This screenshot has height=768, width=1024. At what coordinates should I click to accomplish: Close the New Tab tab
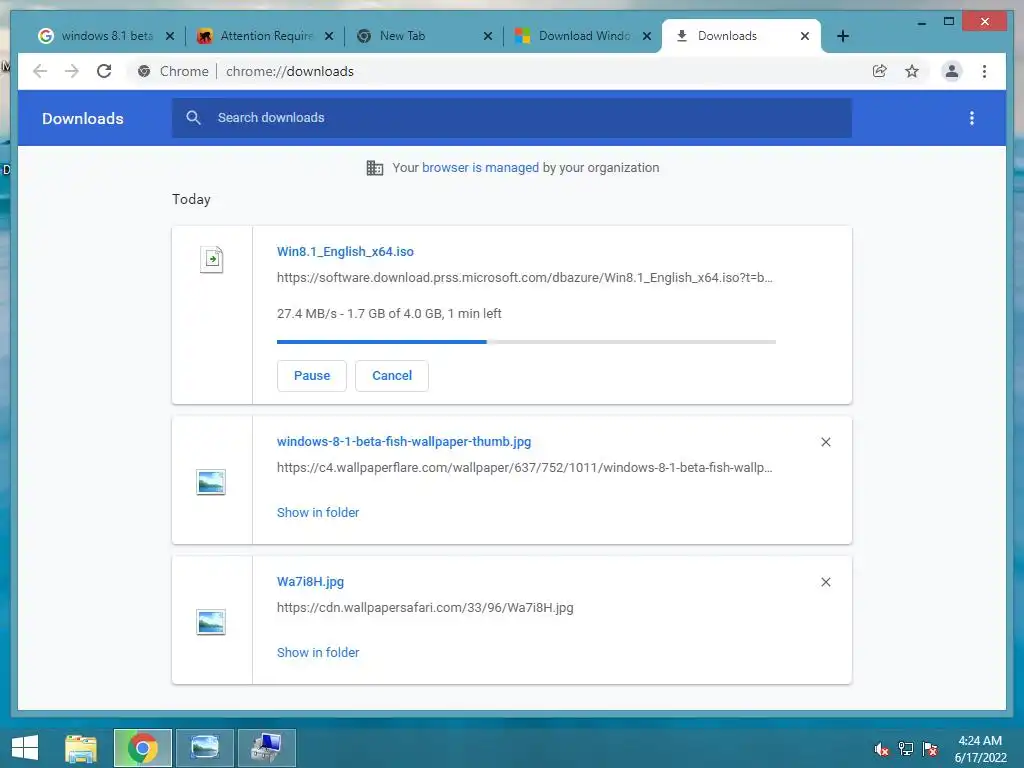(488, 36)
